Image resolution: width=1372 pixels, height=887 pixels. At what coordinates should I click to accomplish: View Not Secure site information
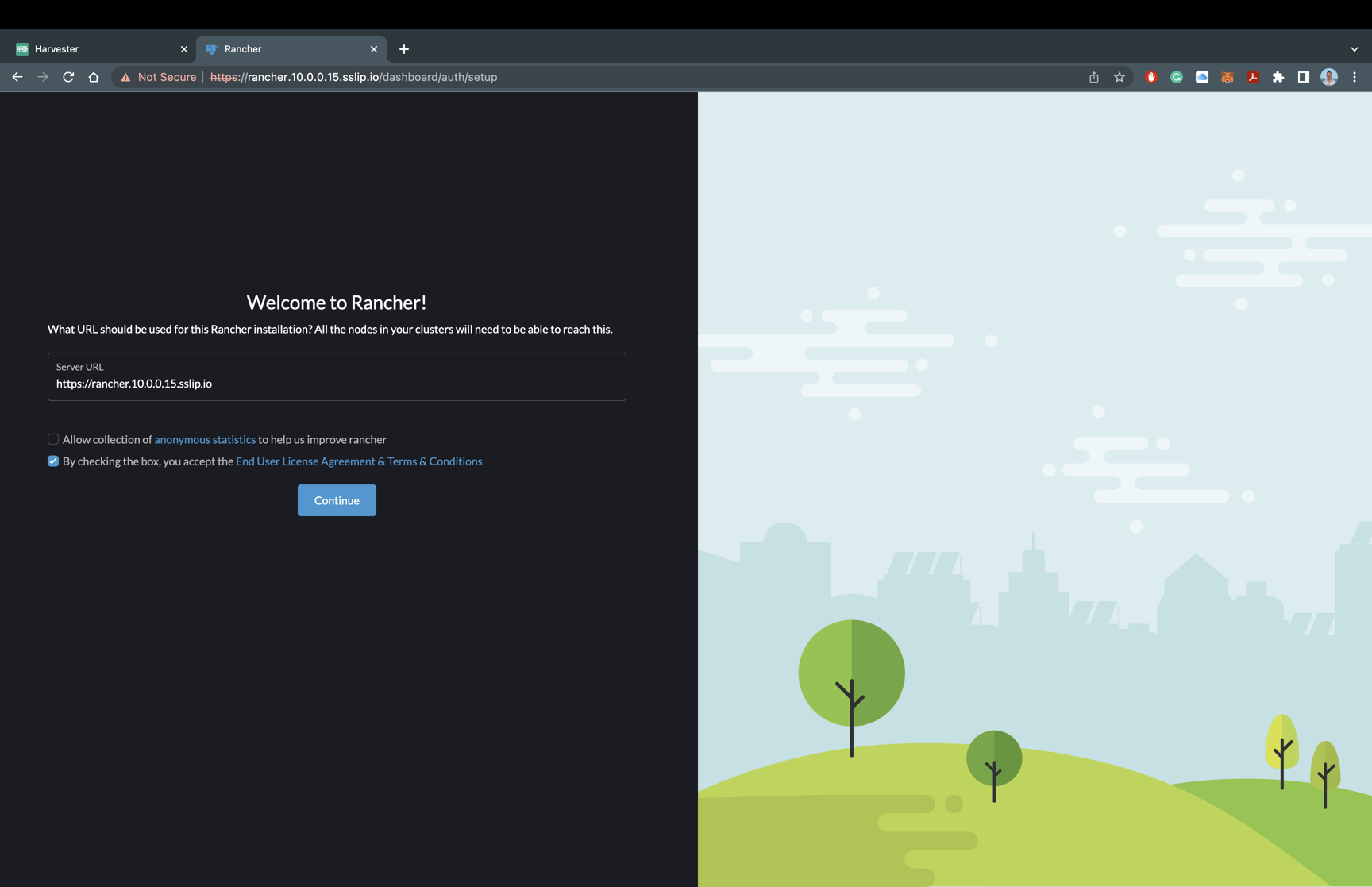(158, 77)
